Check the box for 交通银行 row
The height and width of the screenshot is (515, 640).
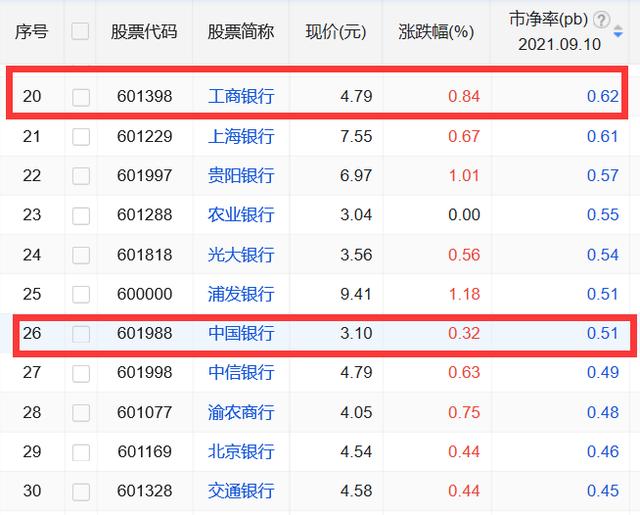(81, 492)
